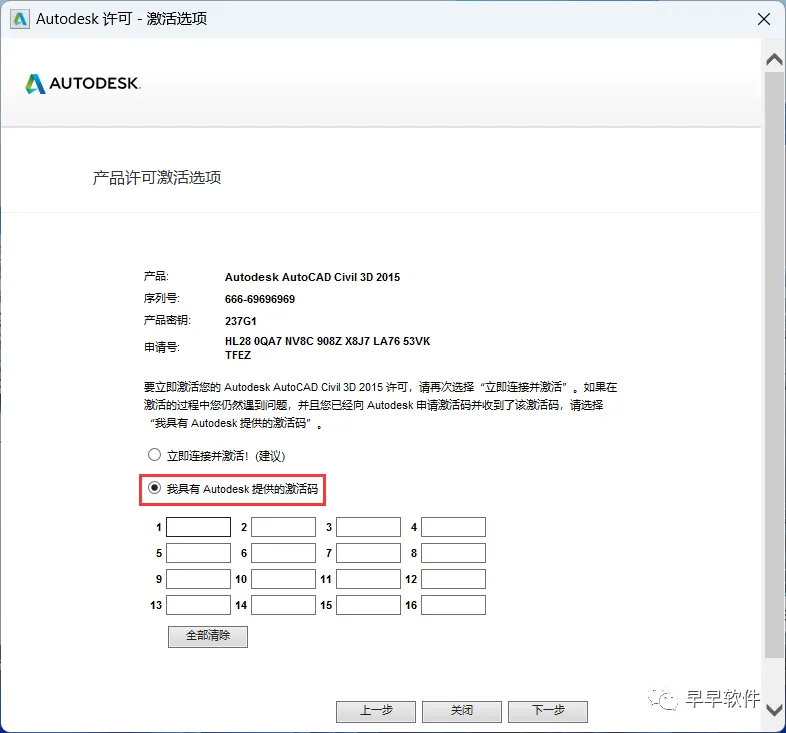Image resolution: width=786 pixels, height=733 pixels.
Task: Click the Autodesk logo in the header
Action: coord(83,84)
